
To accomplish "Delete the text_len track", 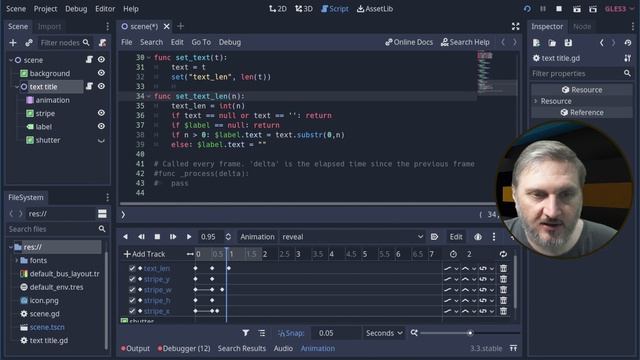I will pos(503,268).
